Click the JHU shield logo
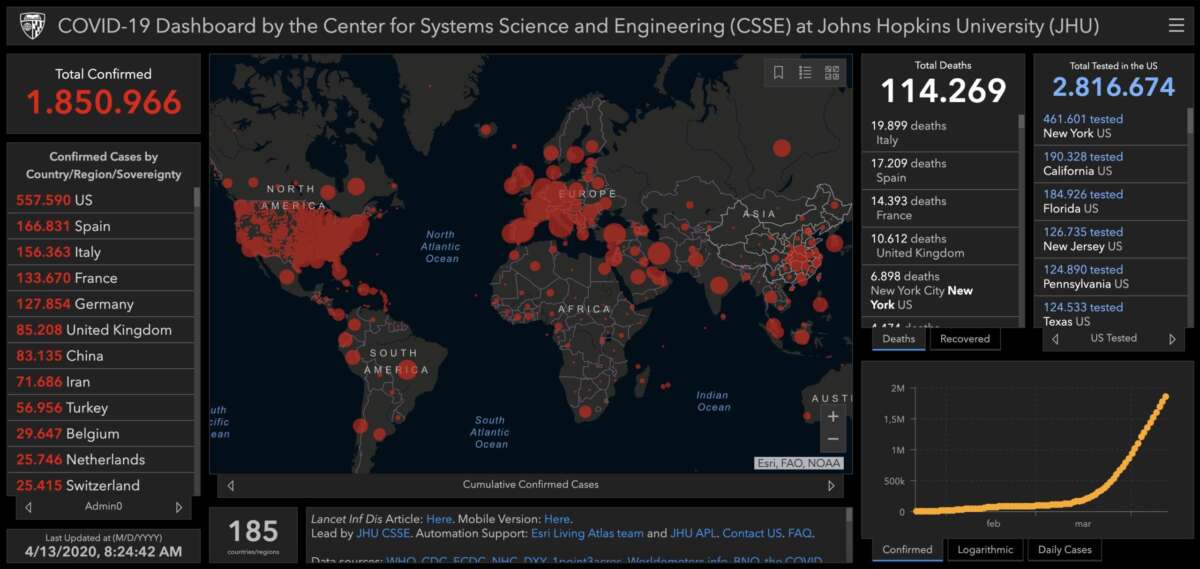The width and height of the screenshot is (1200, 569). (x=31, y=26)
